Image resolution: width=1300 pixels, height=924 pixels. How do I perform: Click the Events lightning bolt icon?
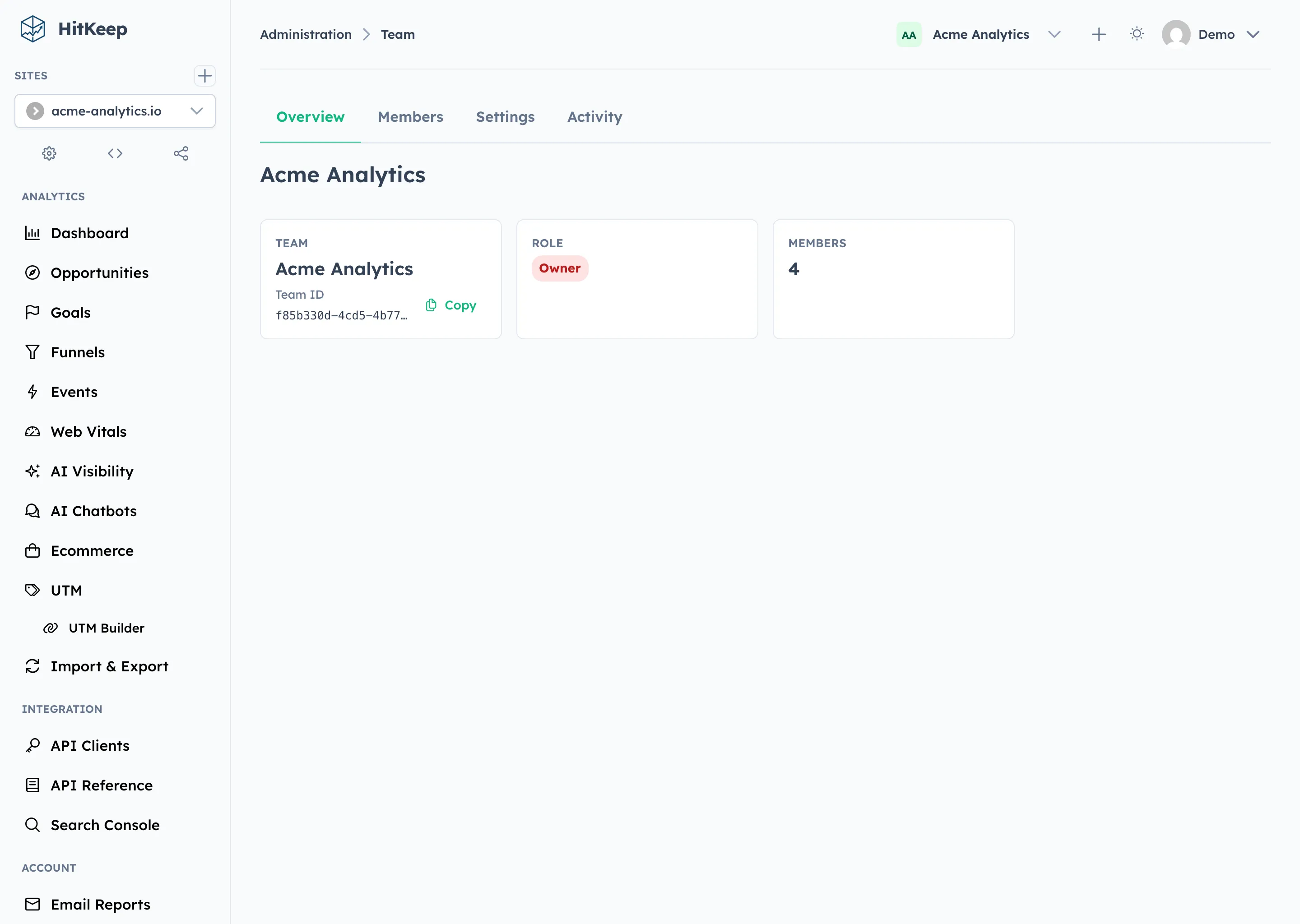[32, 392]
